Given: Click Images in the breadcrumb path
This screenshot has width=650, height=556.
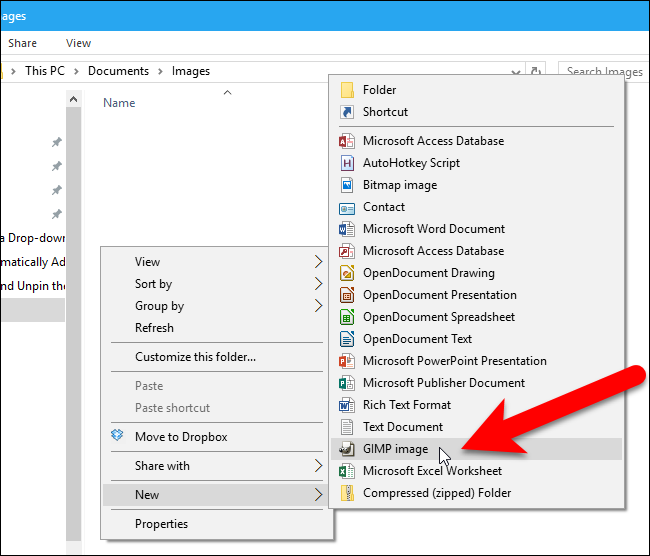Looking at the screenshot, I should click(191, 71).
